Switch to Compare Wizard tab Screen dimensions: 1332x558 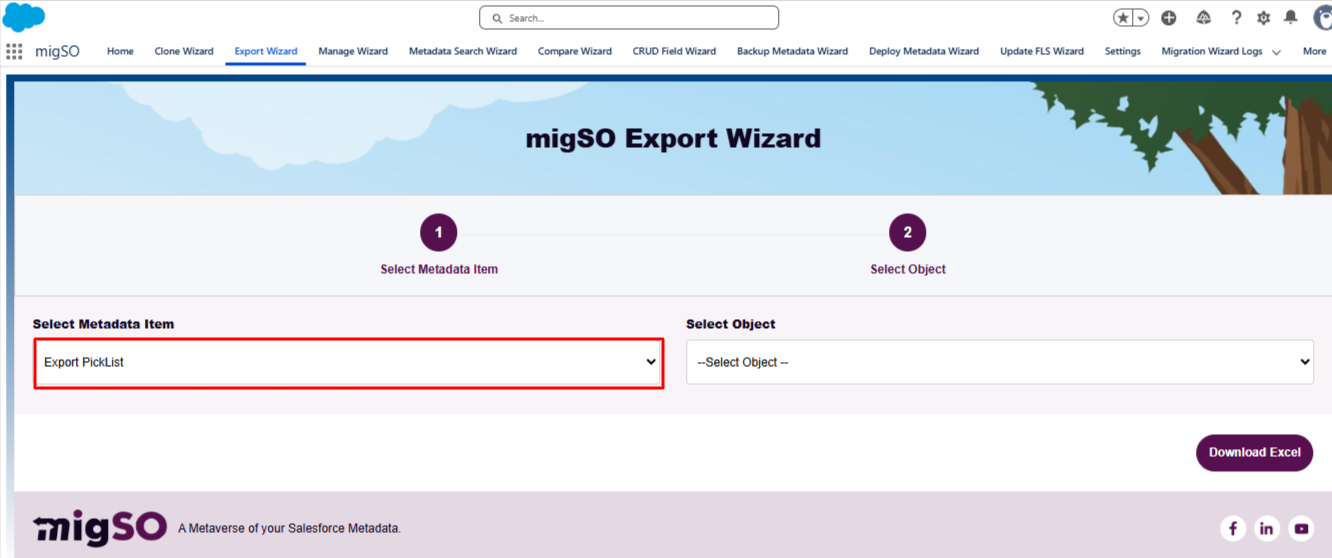click(575, 51)
